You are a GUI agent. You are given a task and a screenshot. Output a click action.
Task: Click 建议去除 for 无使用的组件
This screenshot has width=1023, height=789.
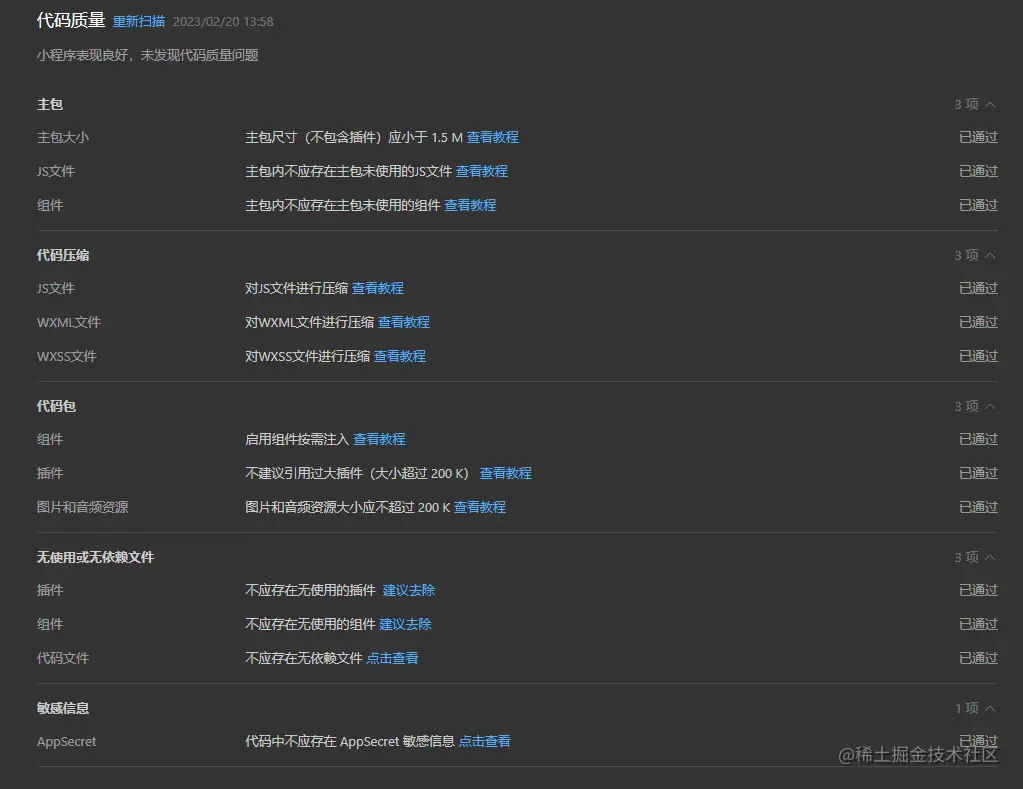(x=405, y=624)
